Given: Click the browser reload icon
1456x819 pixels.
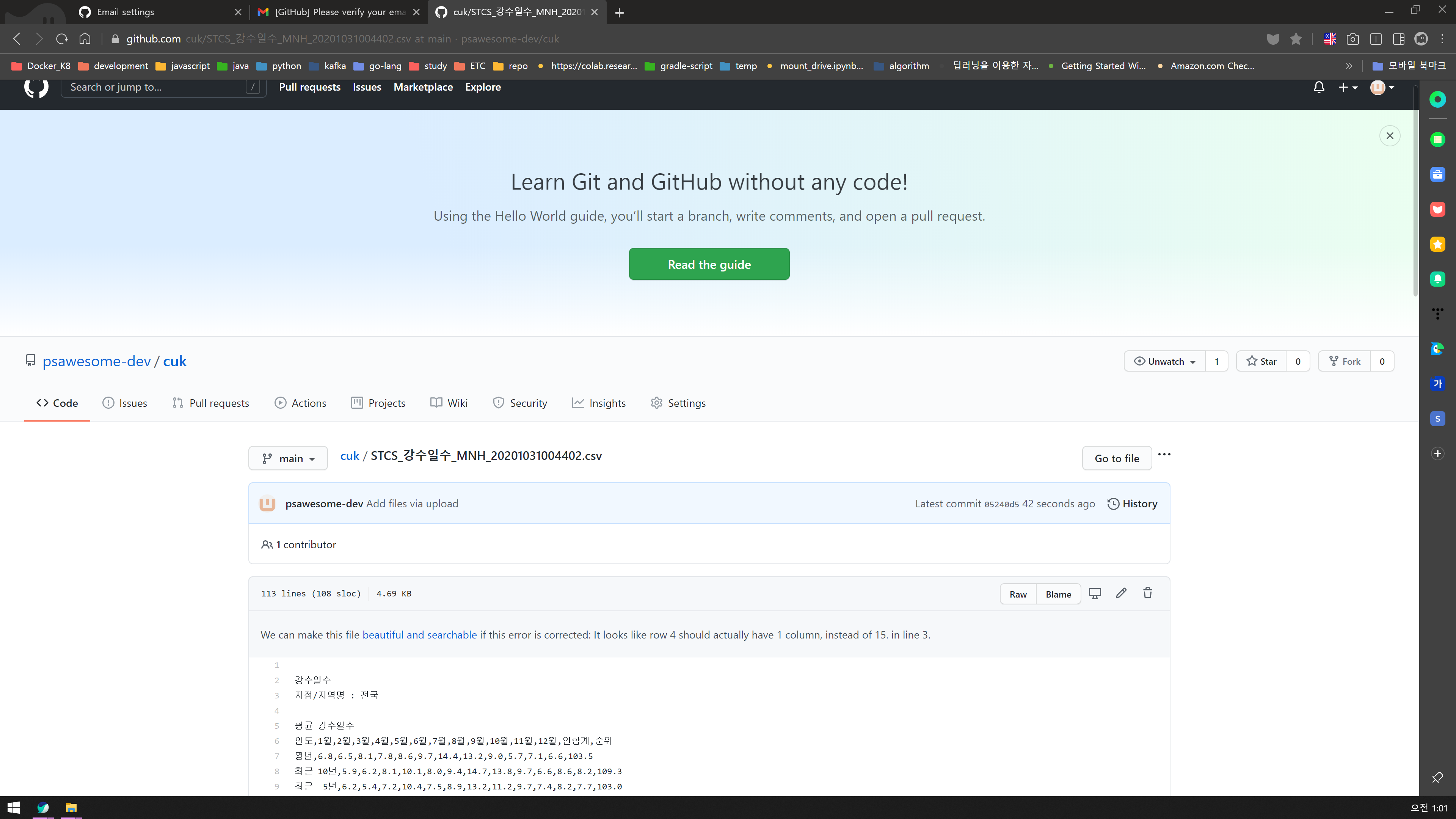Looking at the screenshot, I should [x=61, y=38].
